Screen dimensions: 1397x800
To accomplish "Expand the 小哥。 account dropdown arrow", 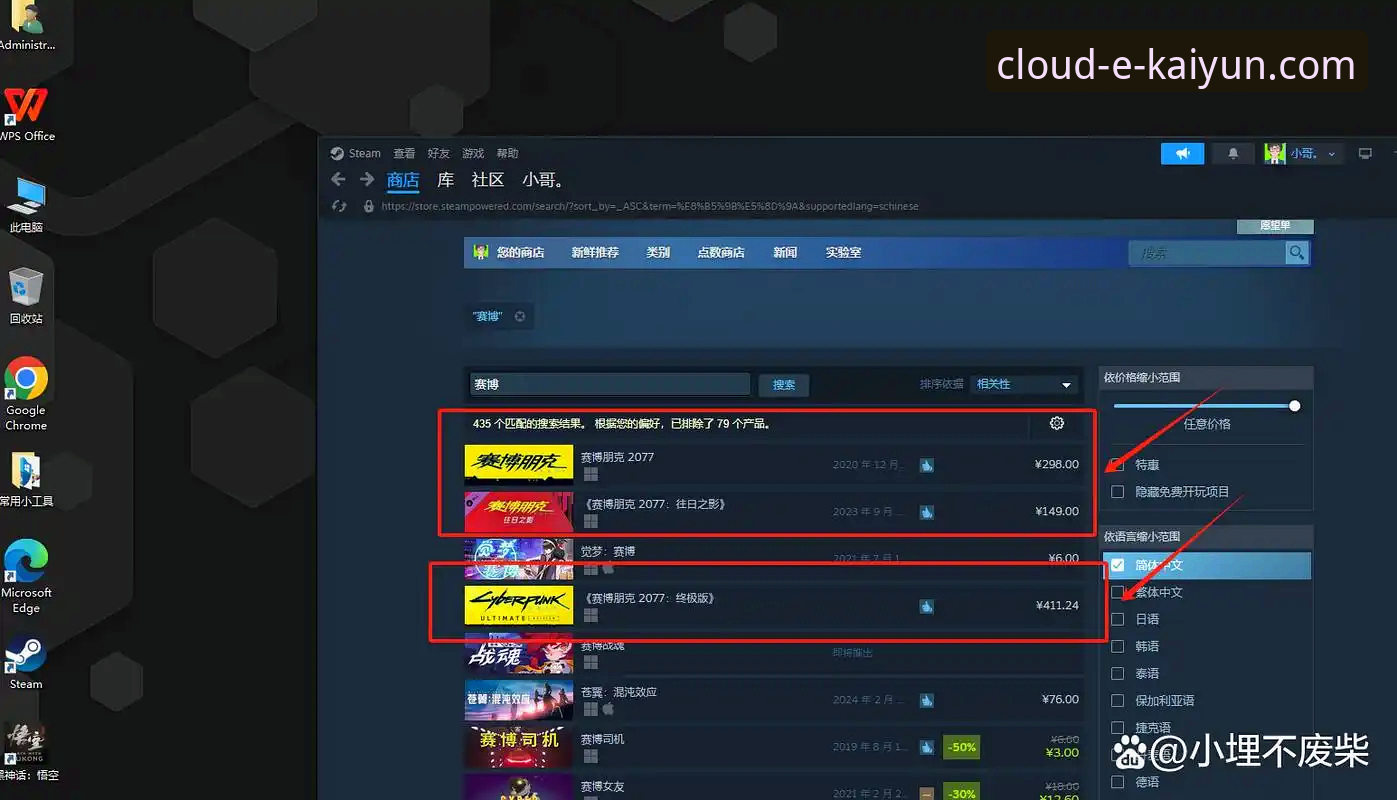I will pyautogui.click(x=1332, y=154).
